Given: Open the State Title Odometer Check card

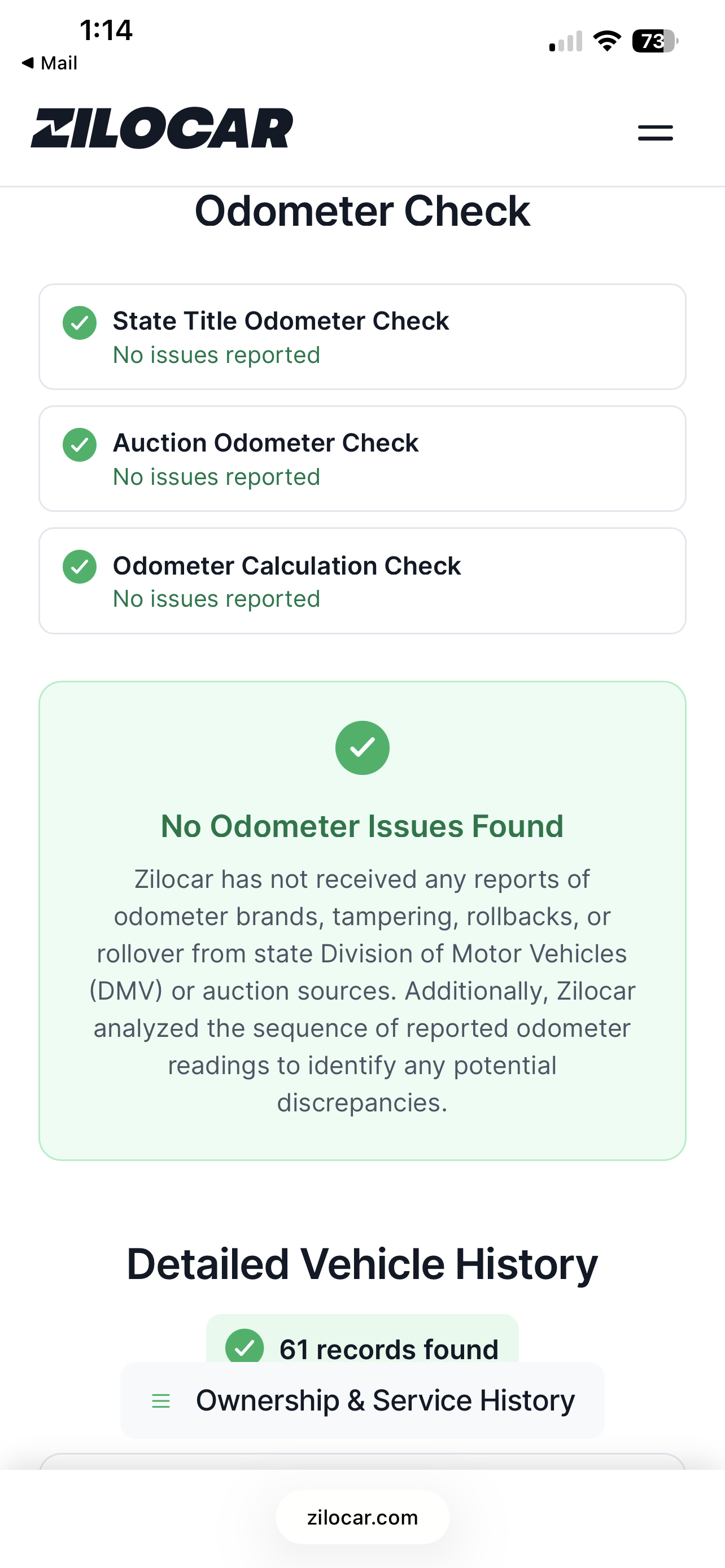Looking at the screenshot, I should 362,336.
